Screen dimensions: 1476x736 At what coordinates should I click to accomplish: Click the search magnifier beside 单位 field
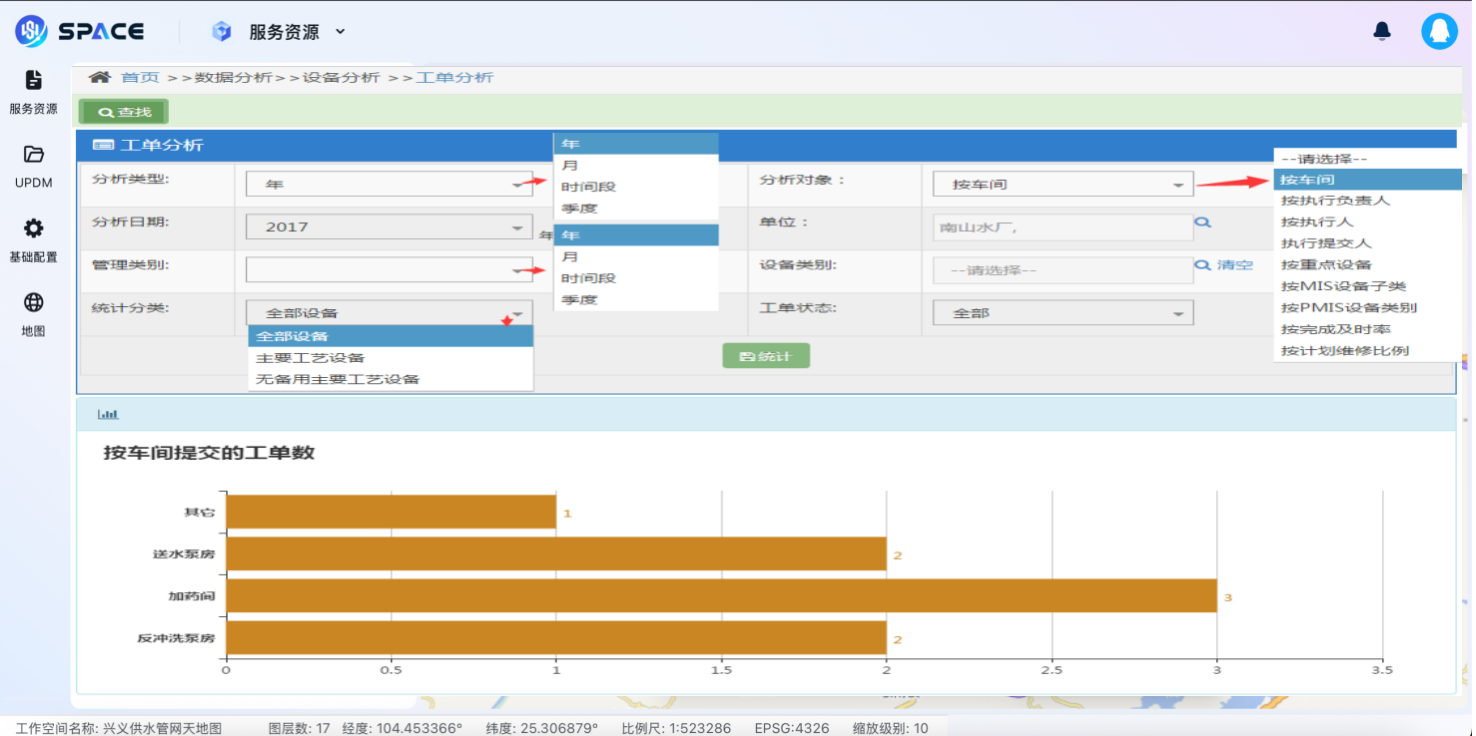(x=1204, y=223)
